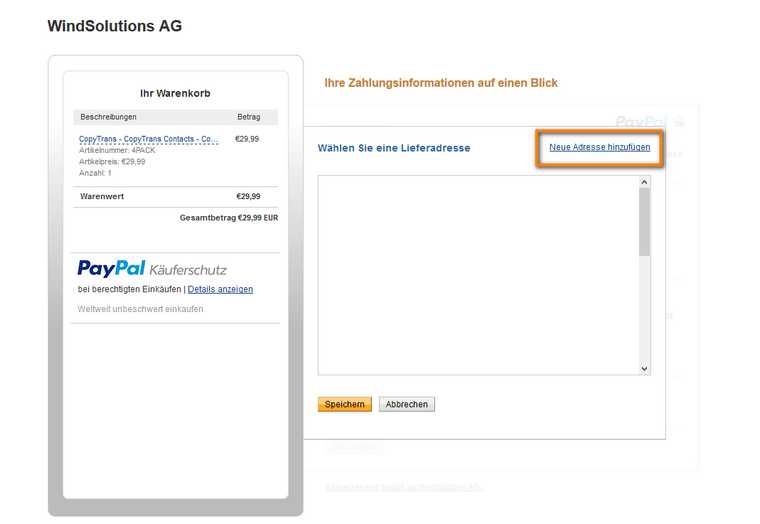Click the 'Betrag' column header
Image resolution: width=760 pixels, height=524 pixels.
[249, 117]
